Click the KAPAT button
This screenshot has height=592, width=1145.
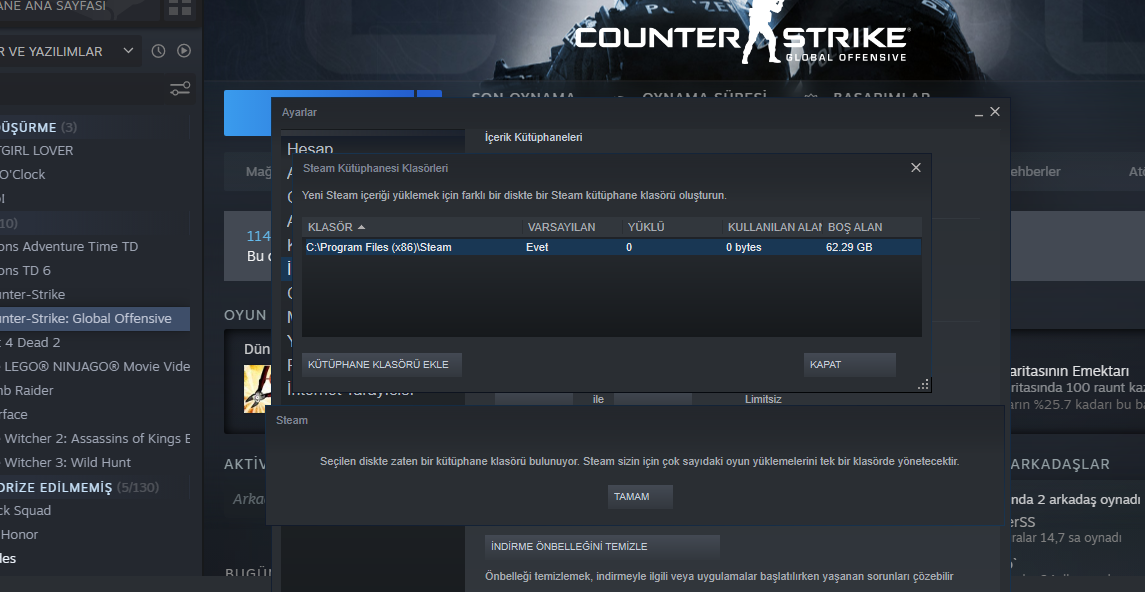pos(849,364)
